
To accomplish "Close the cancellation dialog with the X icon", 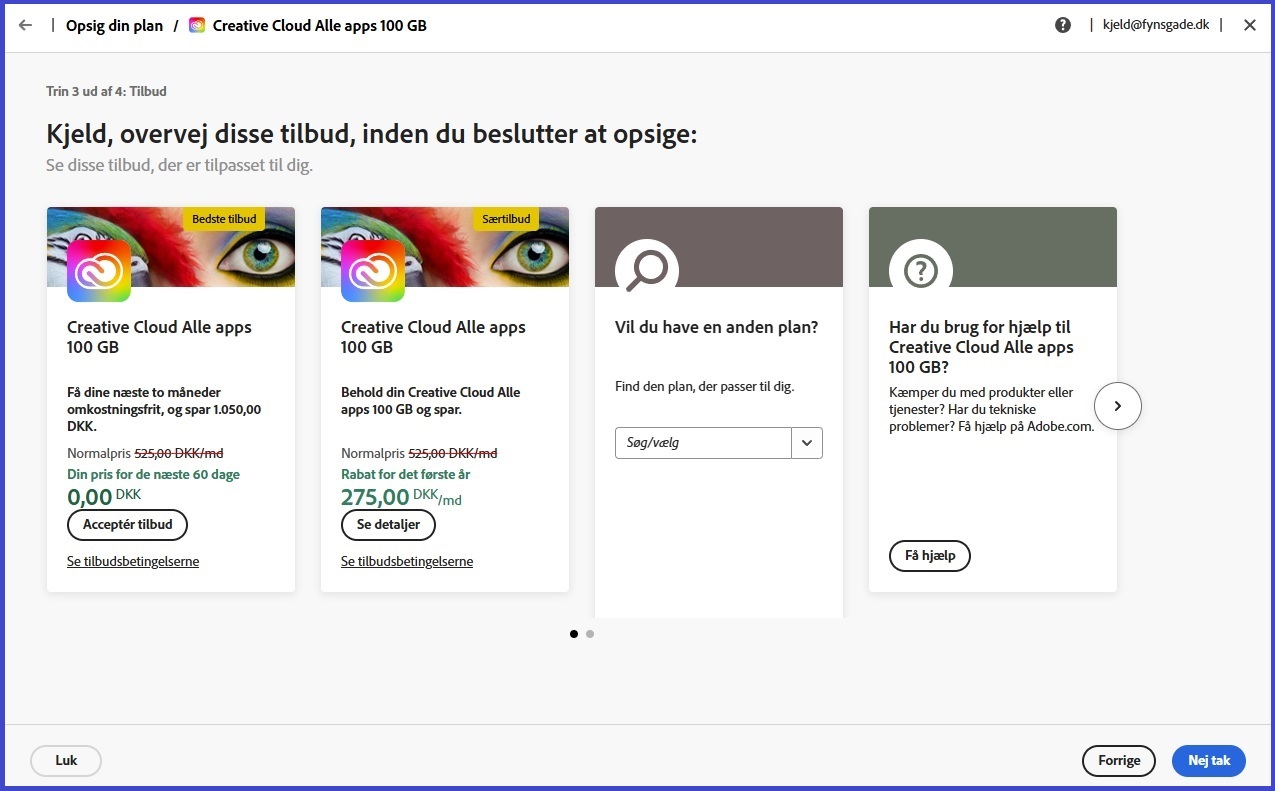I will pos(1250,26).
